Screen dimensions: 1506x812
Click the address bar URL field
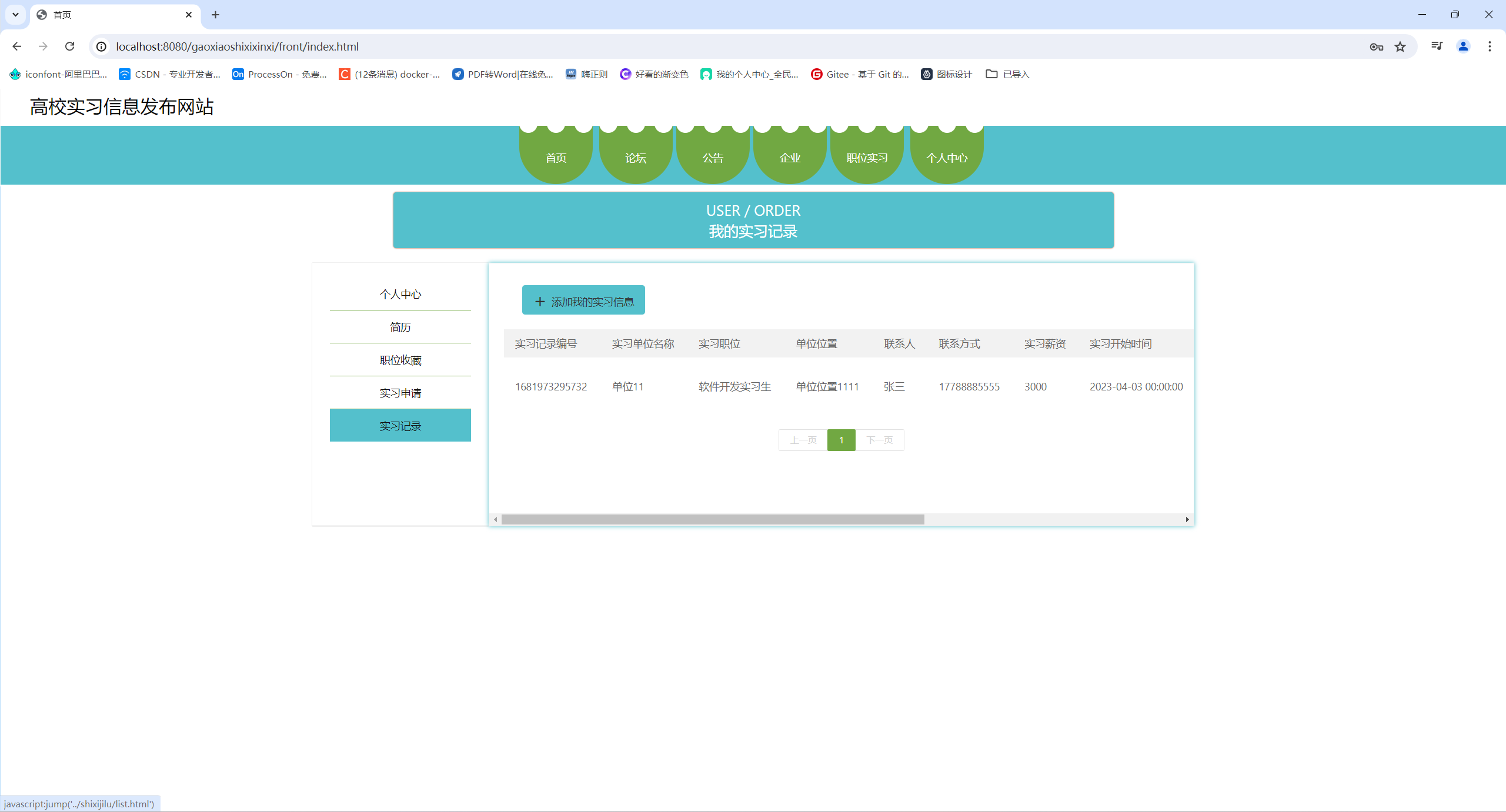(x=706, y=46)
